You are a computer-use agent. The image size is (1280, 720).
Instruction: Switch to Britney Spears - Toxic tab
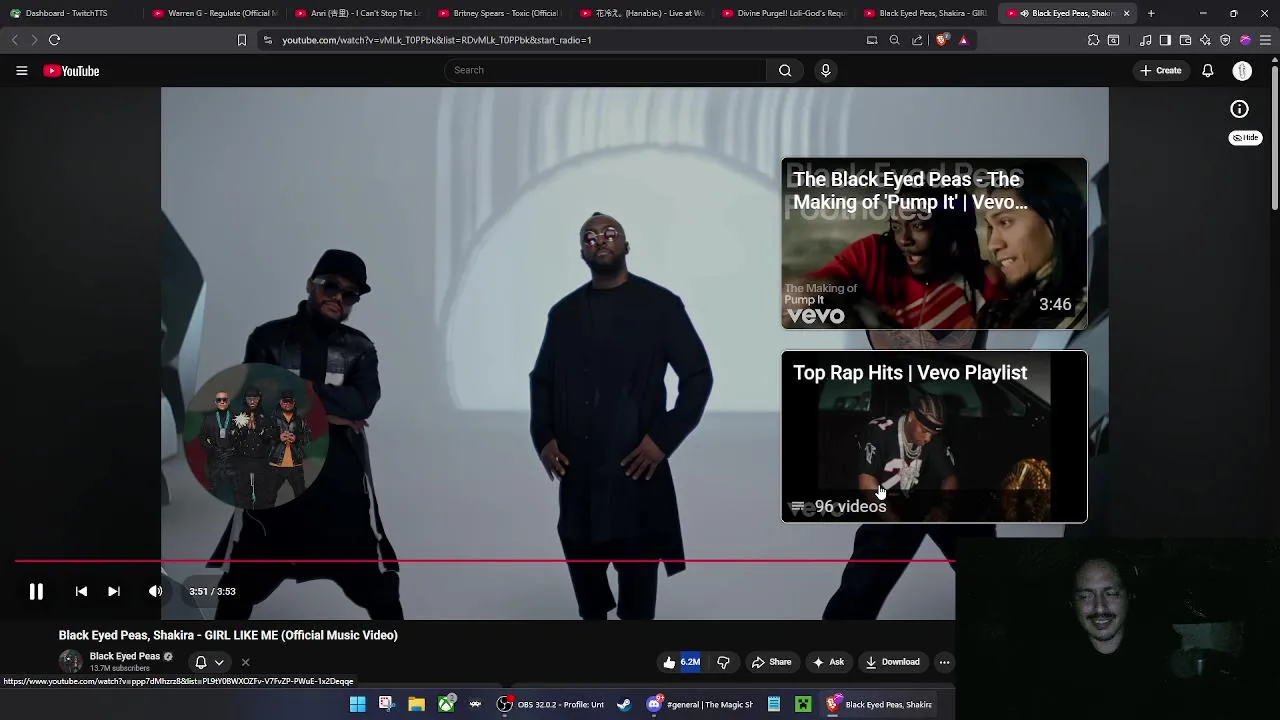coord(499,13)
